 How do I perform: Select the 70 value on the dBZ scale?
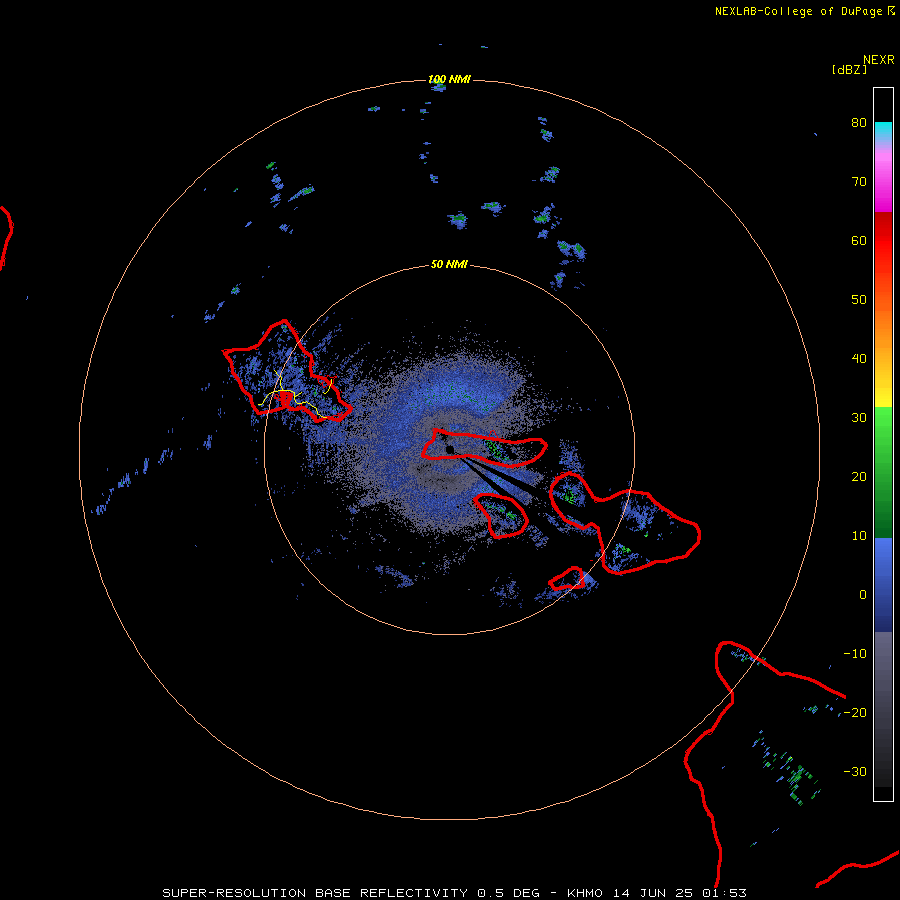[859, 182]
